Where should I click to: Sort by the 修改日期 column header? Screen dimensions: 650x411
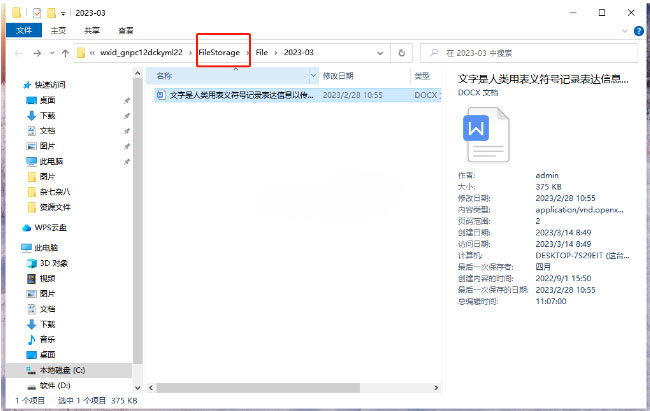tap(338, 76)
